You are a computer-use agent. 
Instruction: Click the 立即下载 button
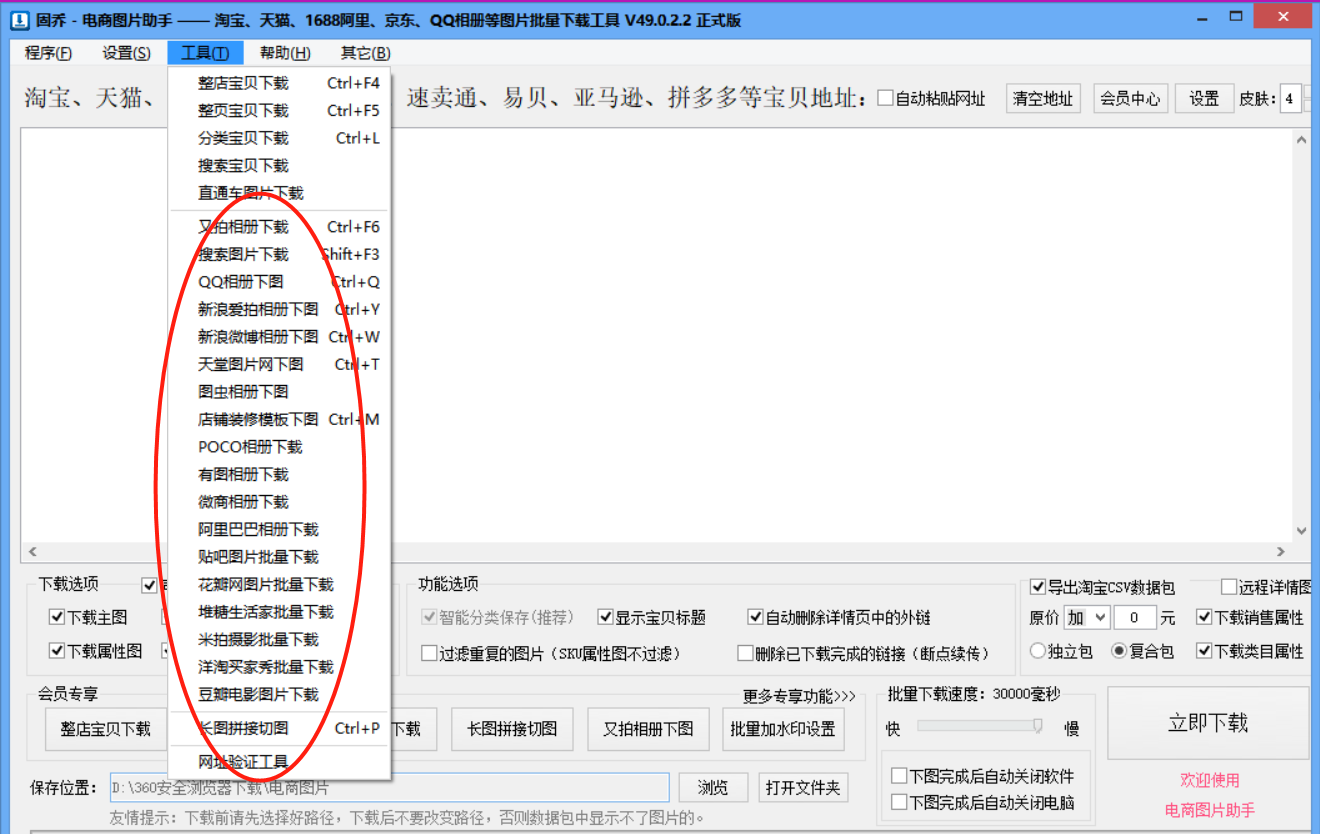pyautogui.click(x=1207, y=725)
